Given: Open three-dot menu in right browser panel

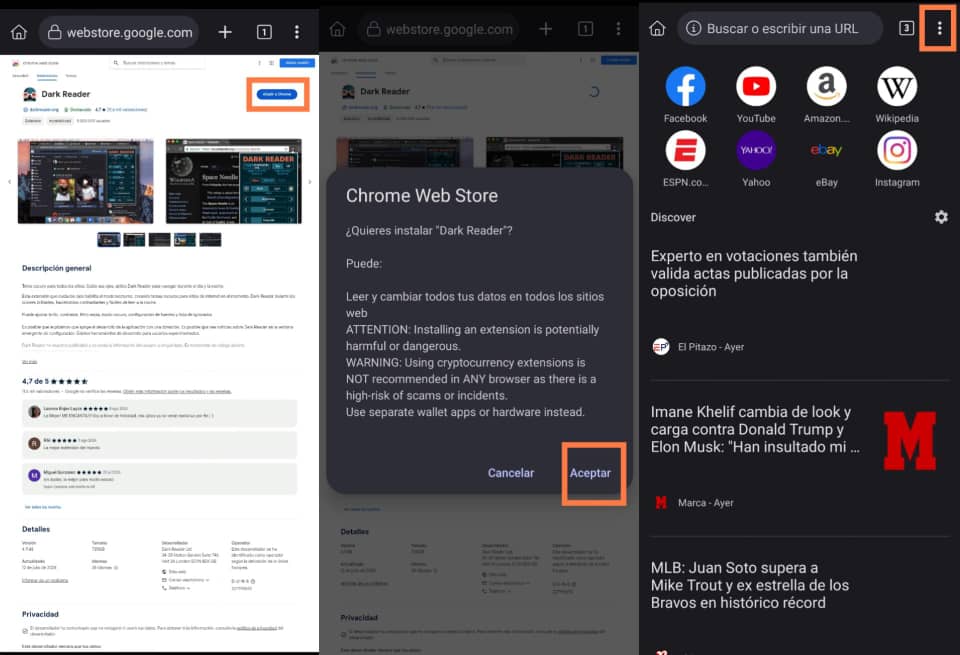Looking at the screenshot, I should 939,28.
